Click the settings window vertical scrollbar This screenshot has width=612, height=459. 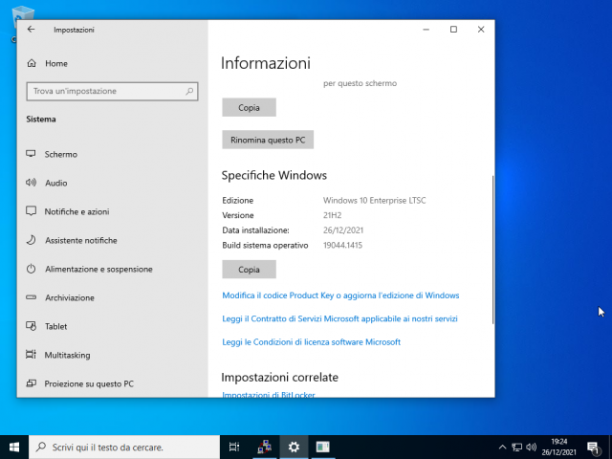tap(493, 250)
